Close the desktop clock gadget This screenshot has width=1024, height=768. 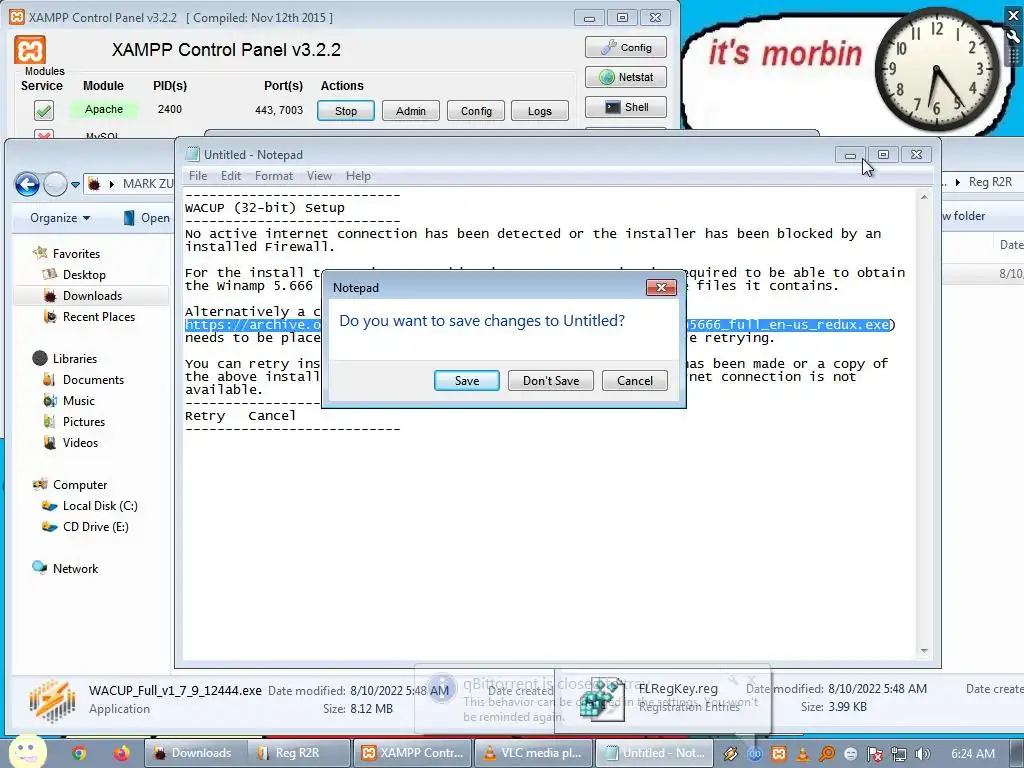pyautogui.click(x=1014, y=15)
